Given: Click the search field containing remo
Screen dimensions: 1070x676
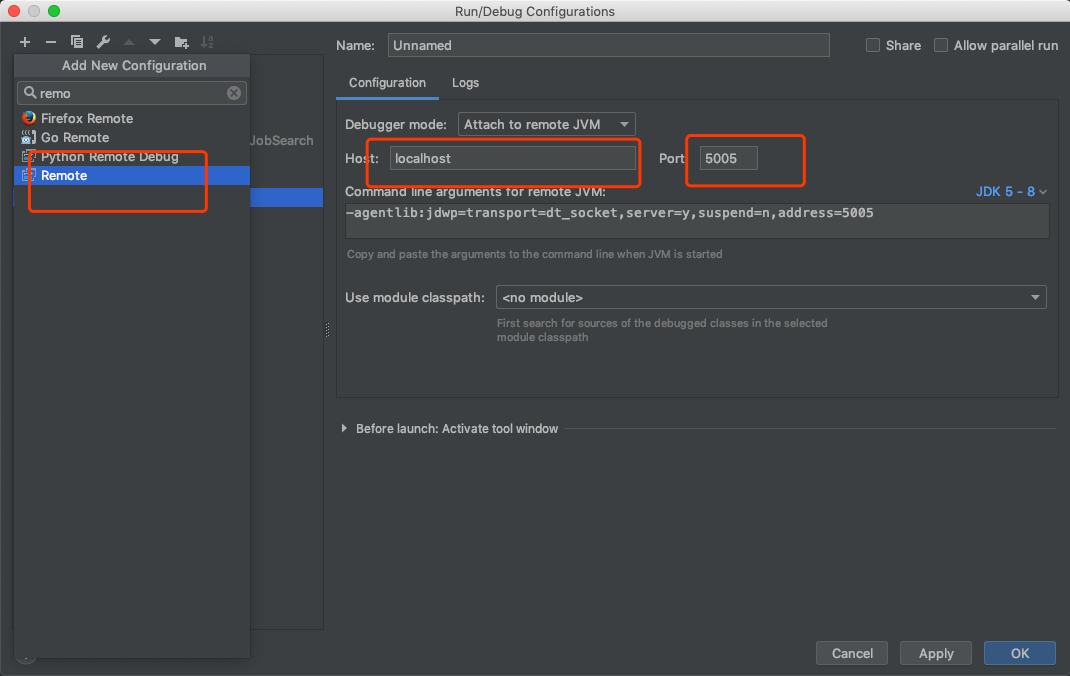Looking at the screenshot, I should click(132, 93).
